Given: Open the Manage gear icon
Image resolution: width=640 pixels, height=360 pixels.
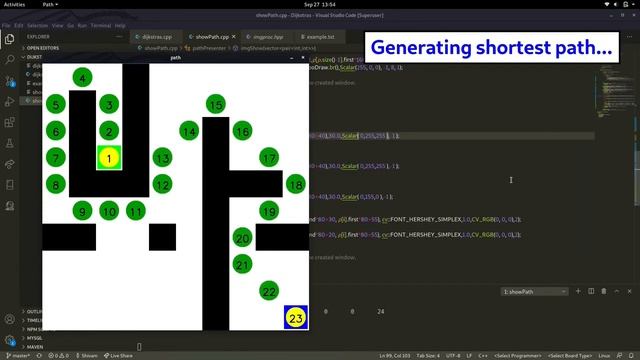Looking at the screenshot, I should point(9,340).
